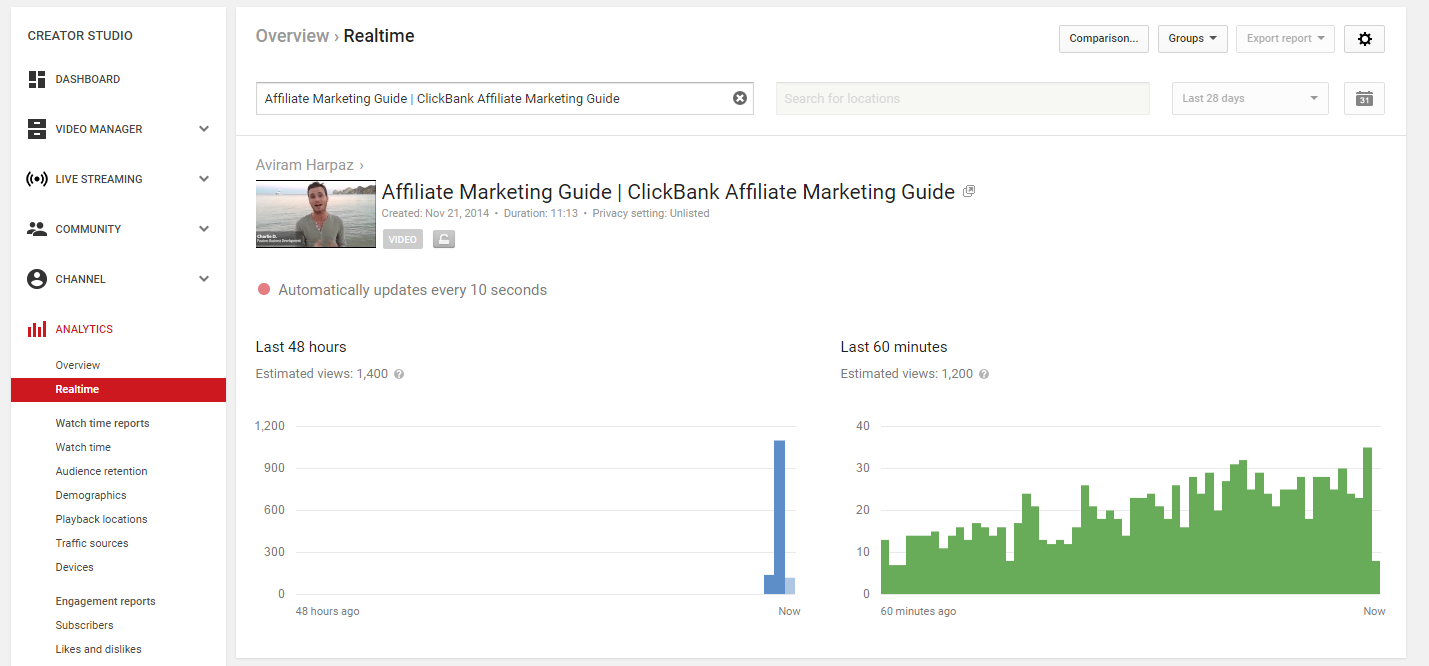The height and width of the screenshot is (666, 1429).
Task: Select Overview under Analytics
Action: tap(78, 366)
